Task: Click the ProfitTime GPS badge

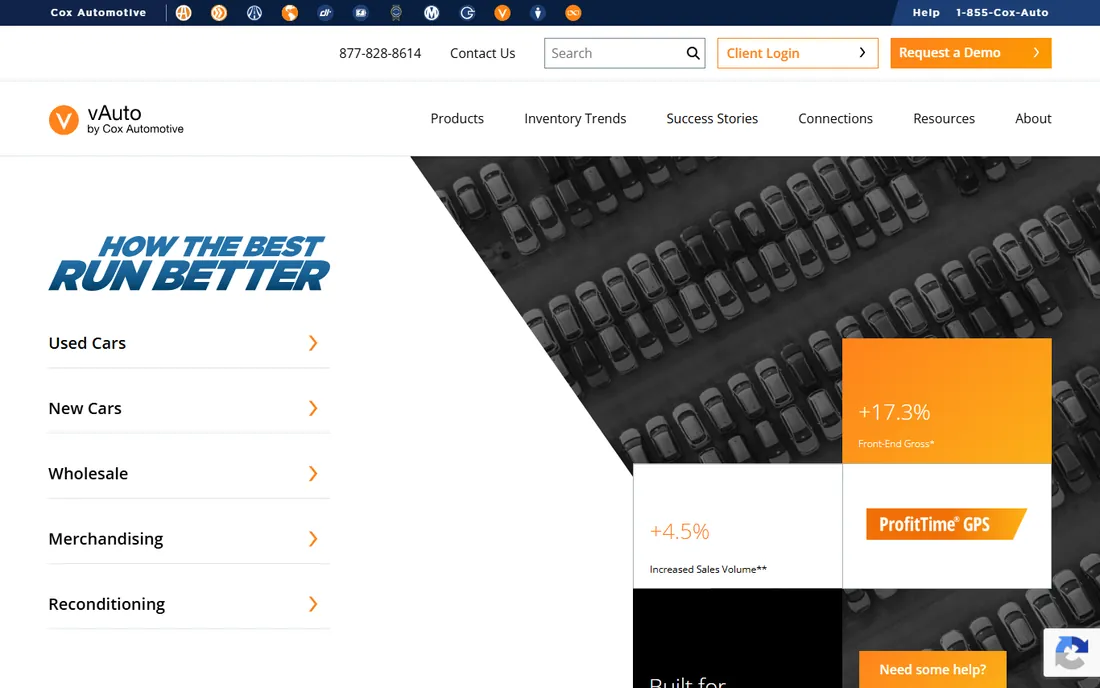Action: coord(946,524)
